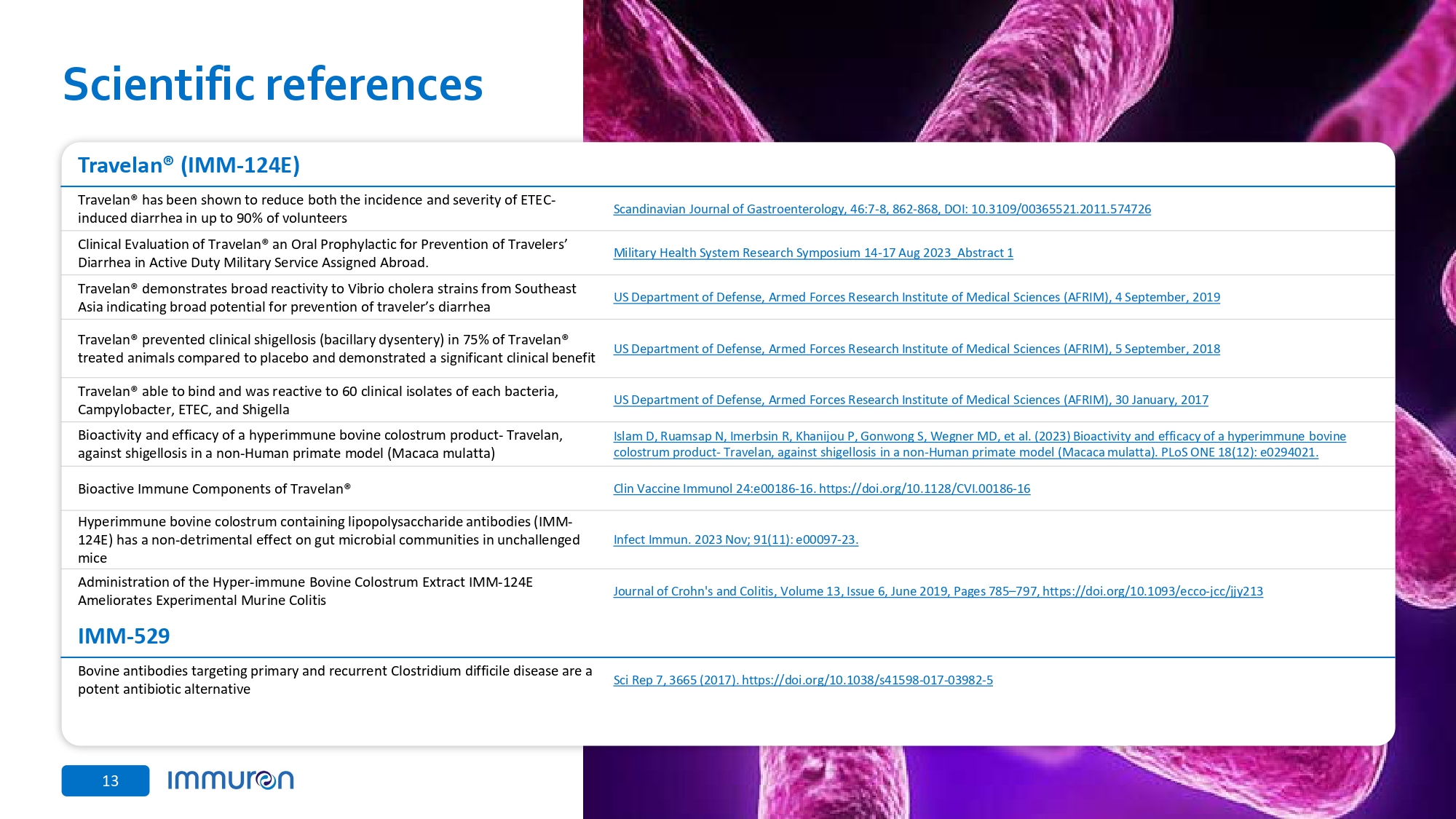Open Military Health System Research Symposium link

pyautogui.click(x=812, y=253)
